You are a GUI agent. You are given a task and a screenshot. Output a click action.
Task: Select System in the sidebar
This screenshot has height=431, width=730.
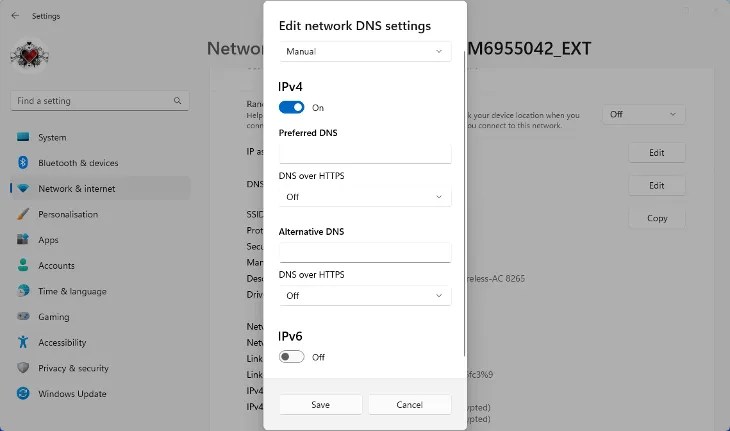pos(100,137)
